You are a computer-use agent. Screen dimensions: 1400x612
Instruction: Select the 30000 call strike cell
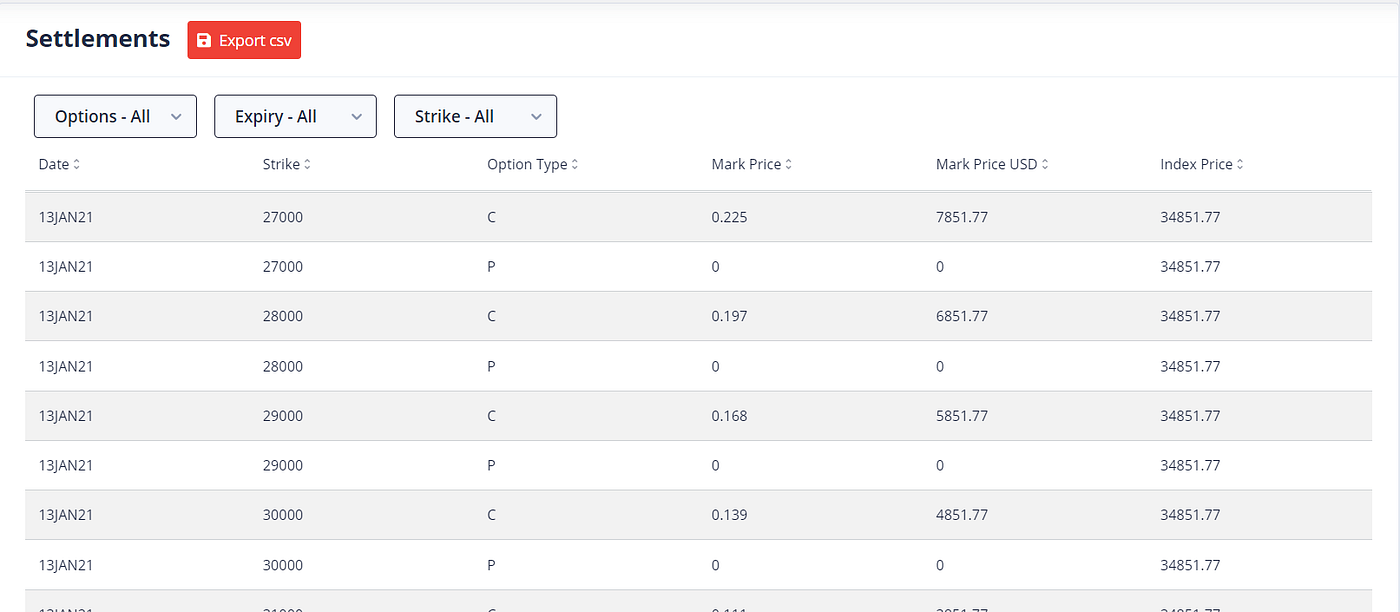click(x=283, y=515)
